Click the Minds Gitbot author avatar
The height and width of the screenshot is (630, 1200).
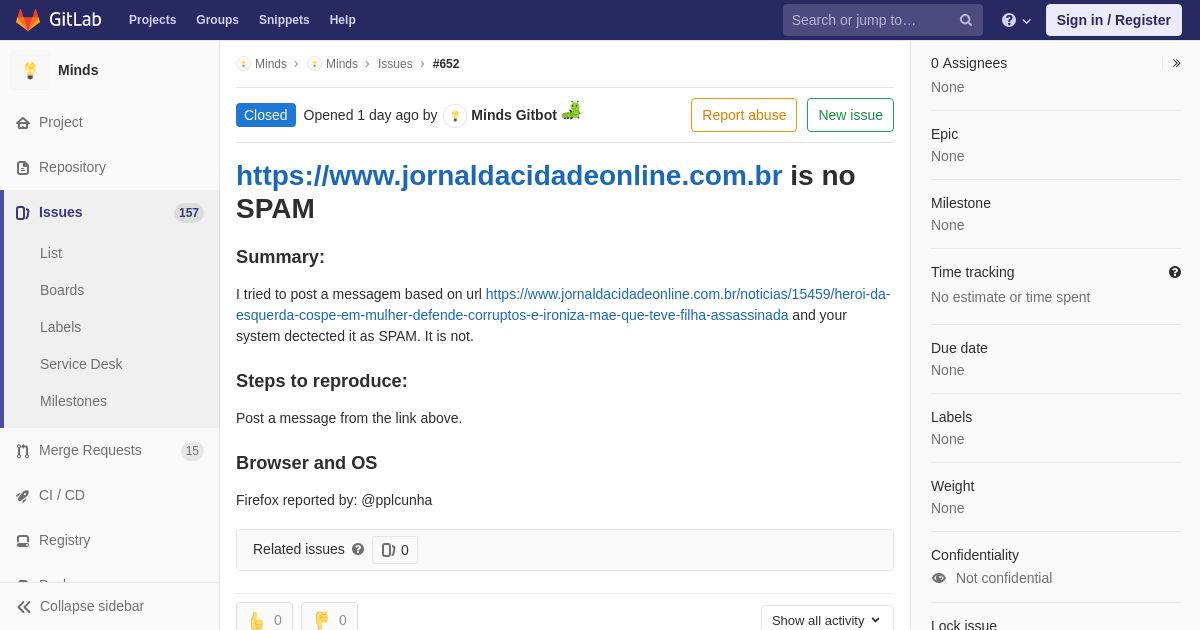(x=455, y=116)
